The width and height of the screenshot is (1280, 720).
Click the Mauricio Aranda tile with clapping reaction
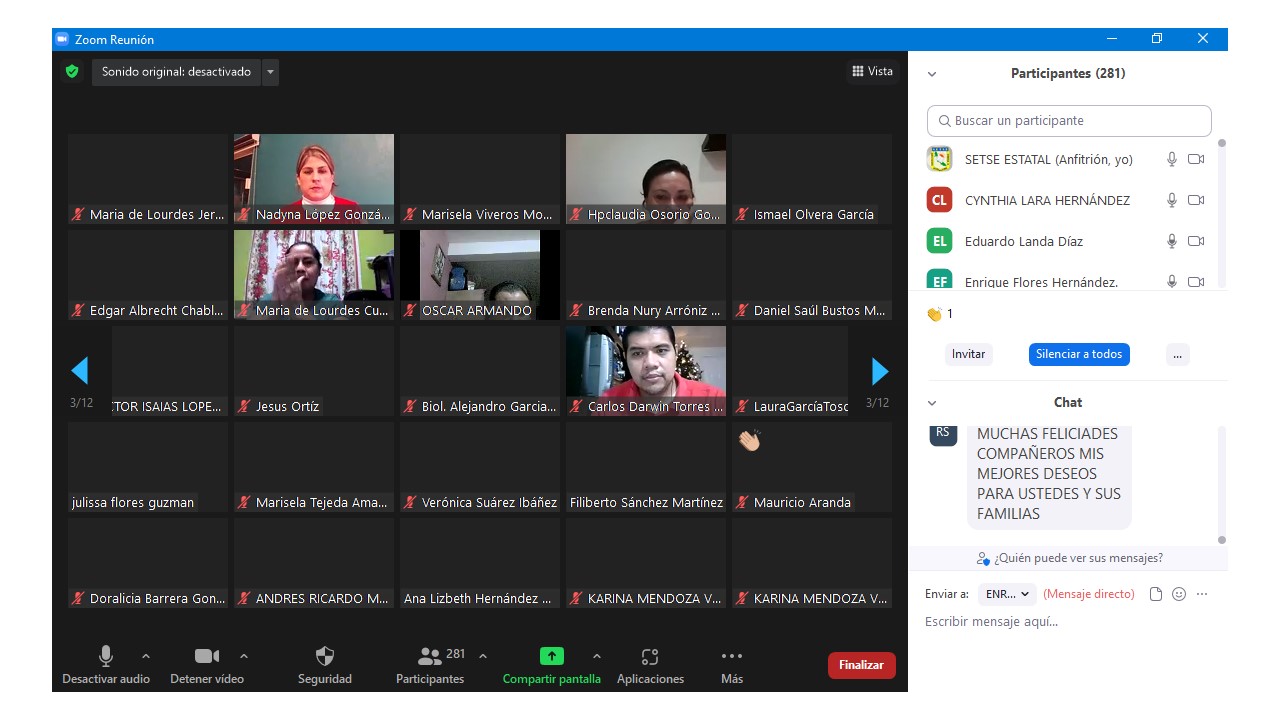[812, 467]
